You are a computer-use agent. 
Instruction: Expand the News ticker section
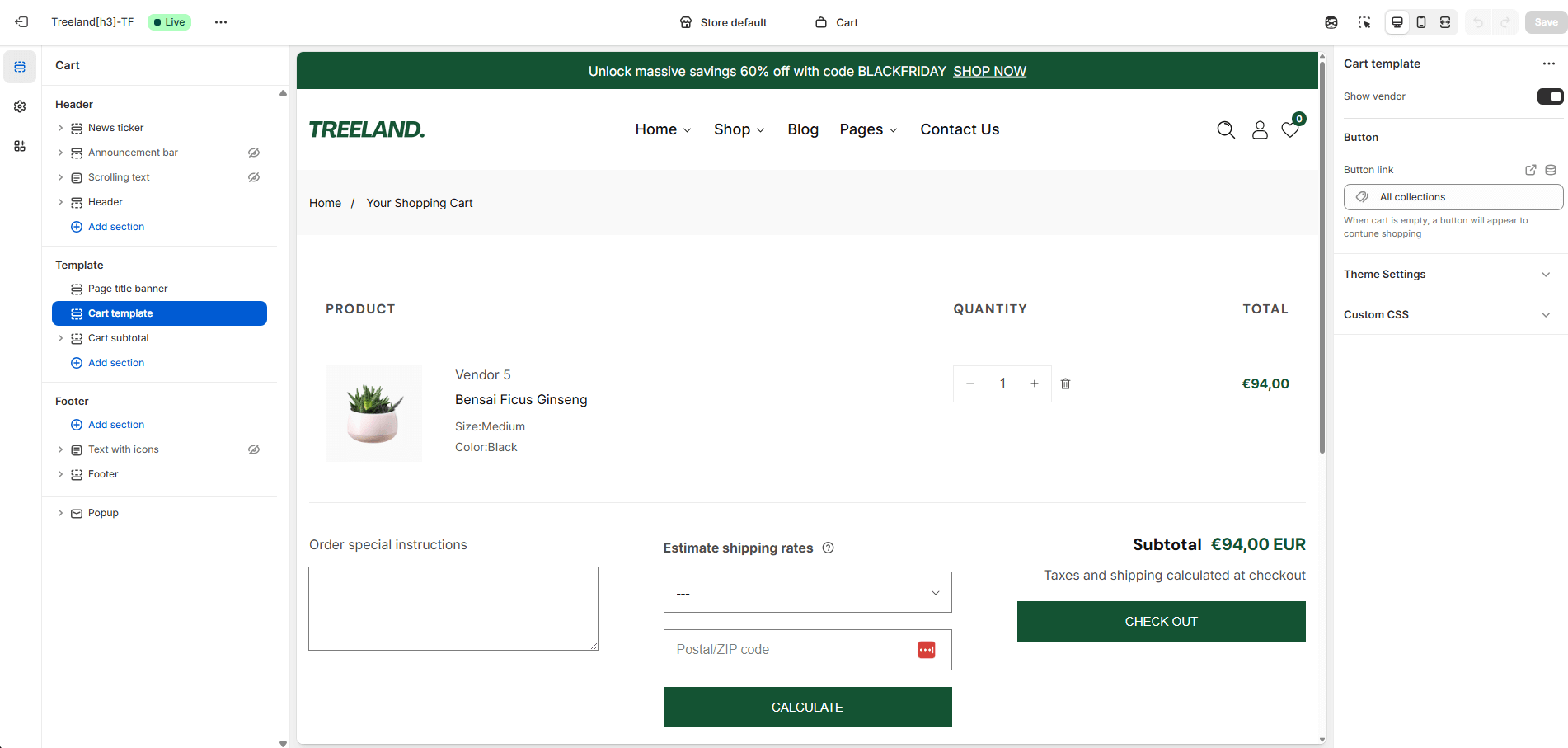(60, 128)
